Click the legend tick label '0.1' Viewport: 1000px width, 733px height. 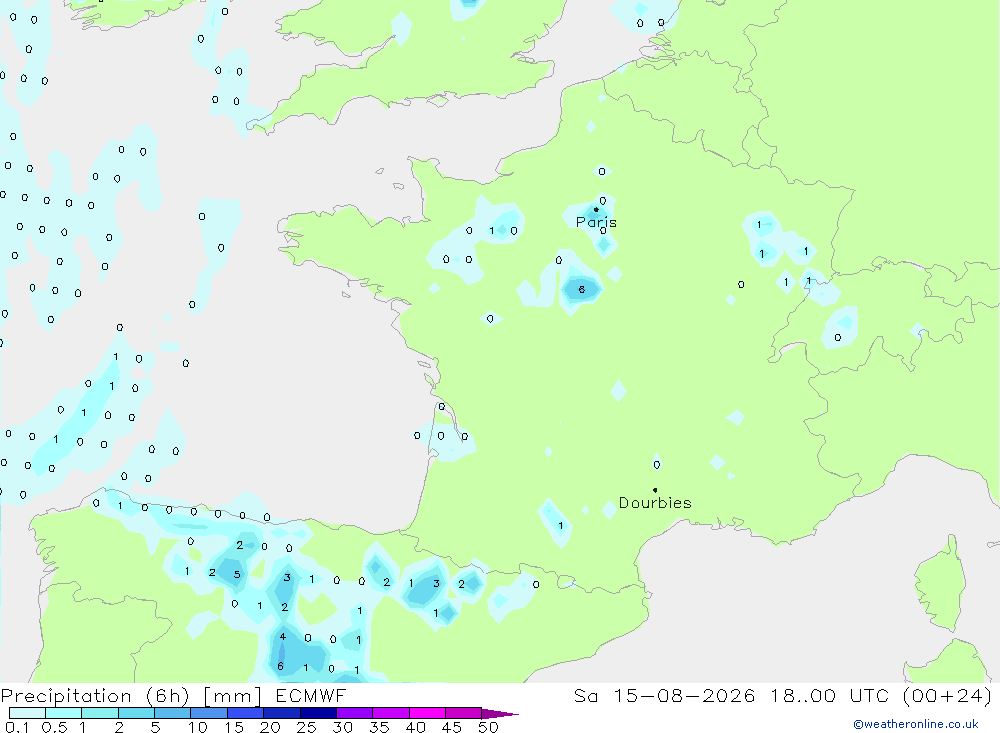click(x=17, y=727)
